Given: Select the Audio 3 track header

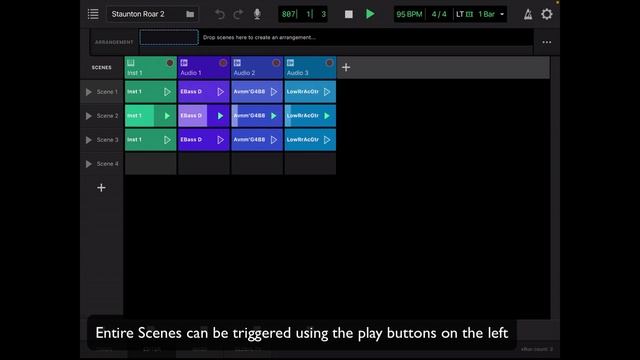Looking at the screenshot, I should coord(310,67).
